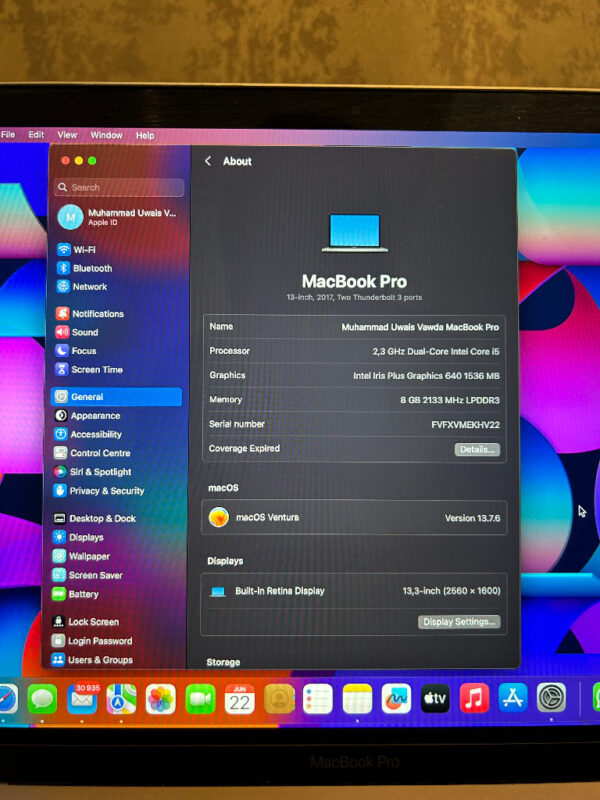Open Wallpaper settings

click(x=81, y=556)
